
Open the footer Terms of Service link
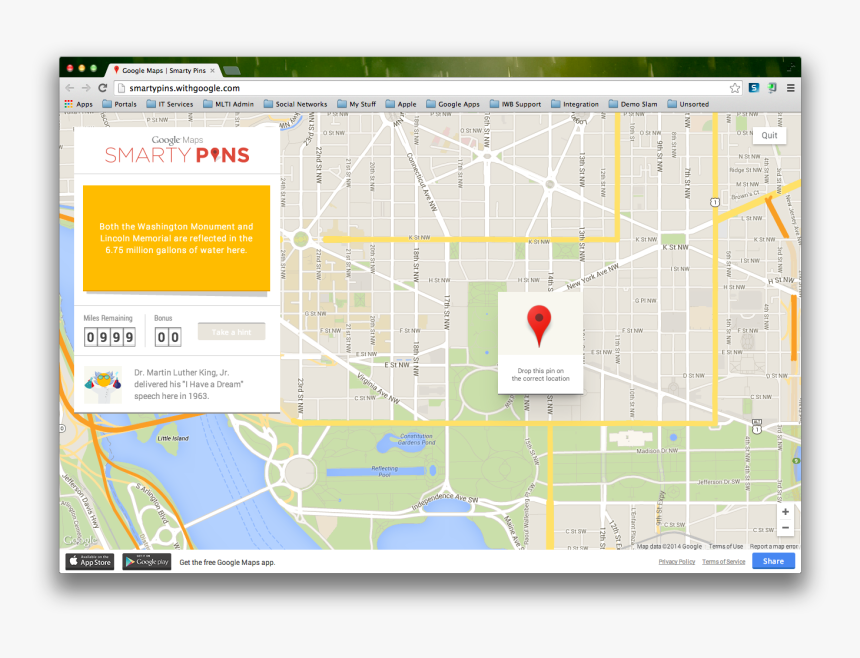tap(723, 561)
